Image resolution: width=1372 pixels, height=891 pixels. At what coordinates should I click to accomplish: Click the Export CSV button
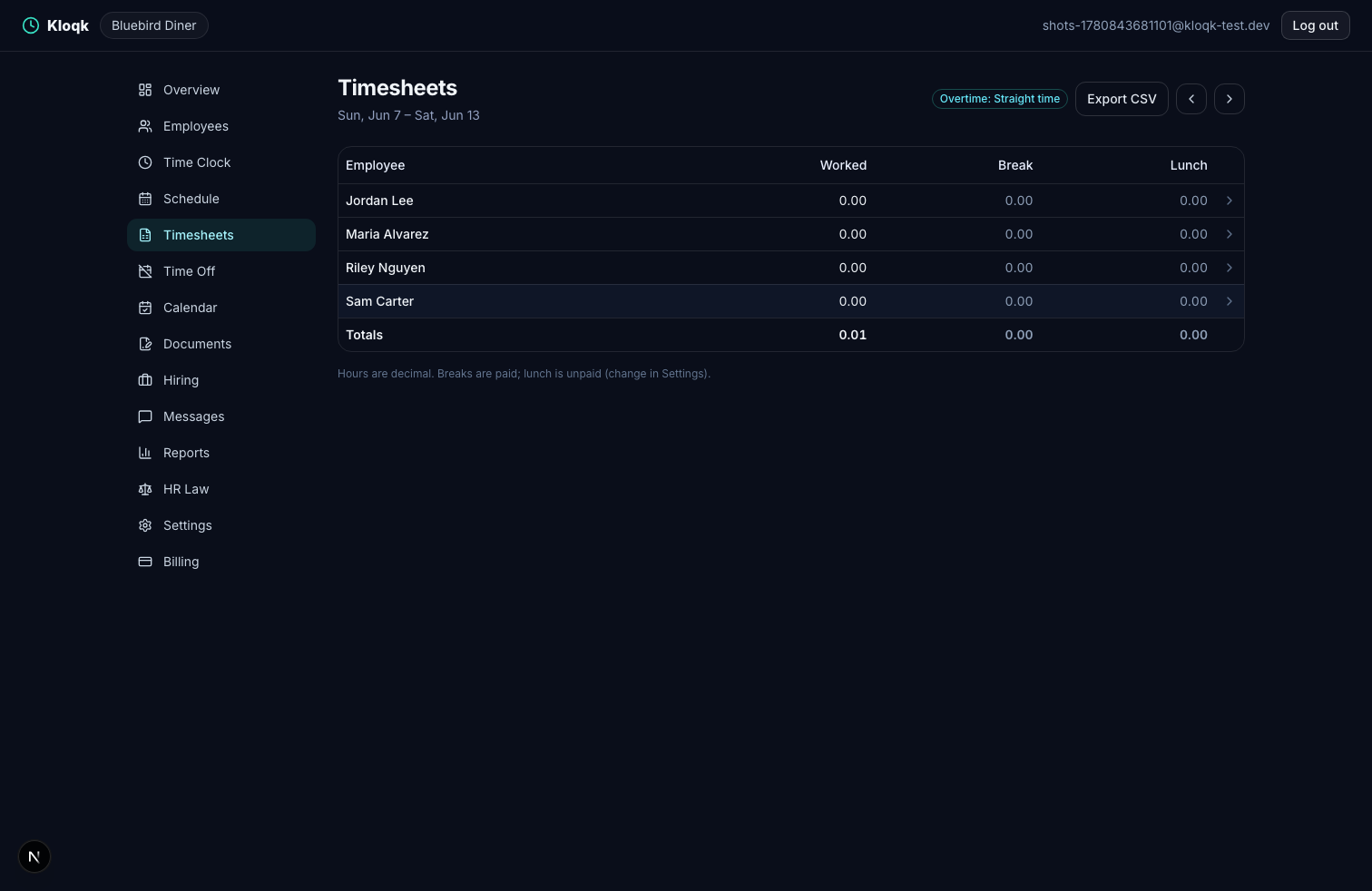pos(1122,99)
